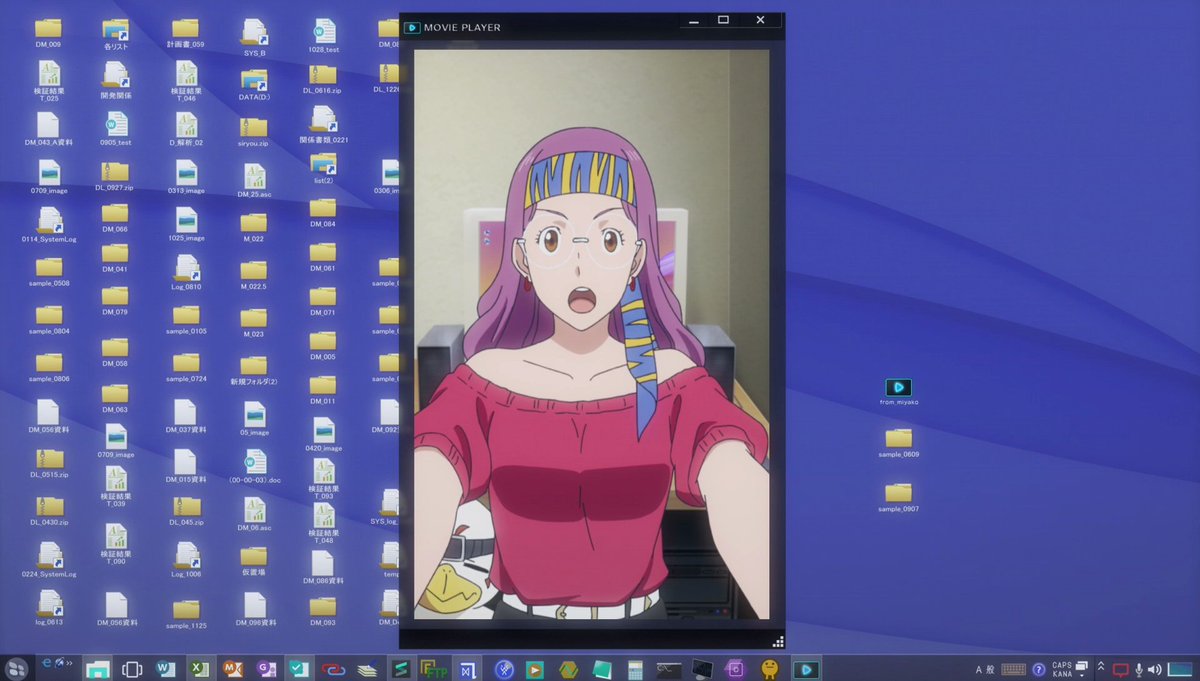Open the purple G app in taskbar
The height and width of the screenshot is (681, 1200).
(266, 669)
